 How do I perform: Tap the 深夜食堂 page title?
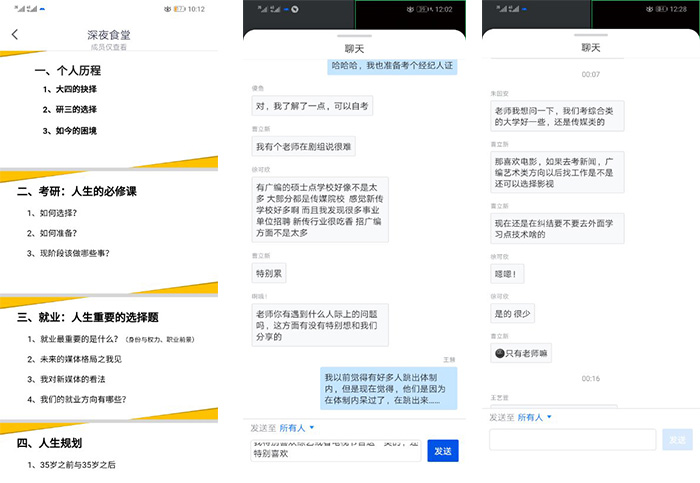108,34
